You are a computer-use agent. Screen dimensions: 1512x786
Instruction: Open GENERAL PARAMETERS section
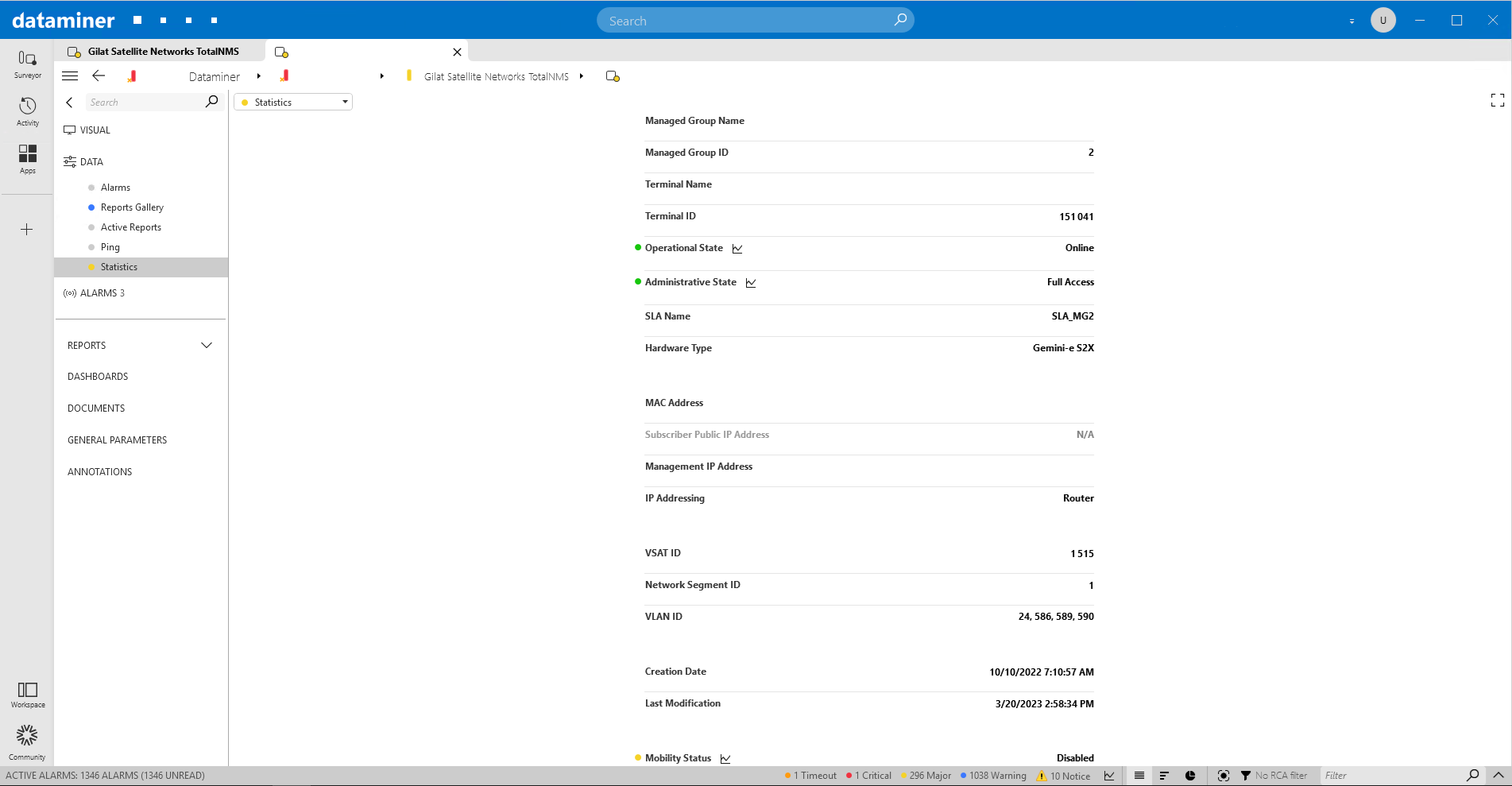point(117,440)
